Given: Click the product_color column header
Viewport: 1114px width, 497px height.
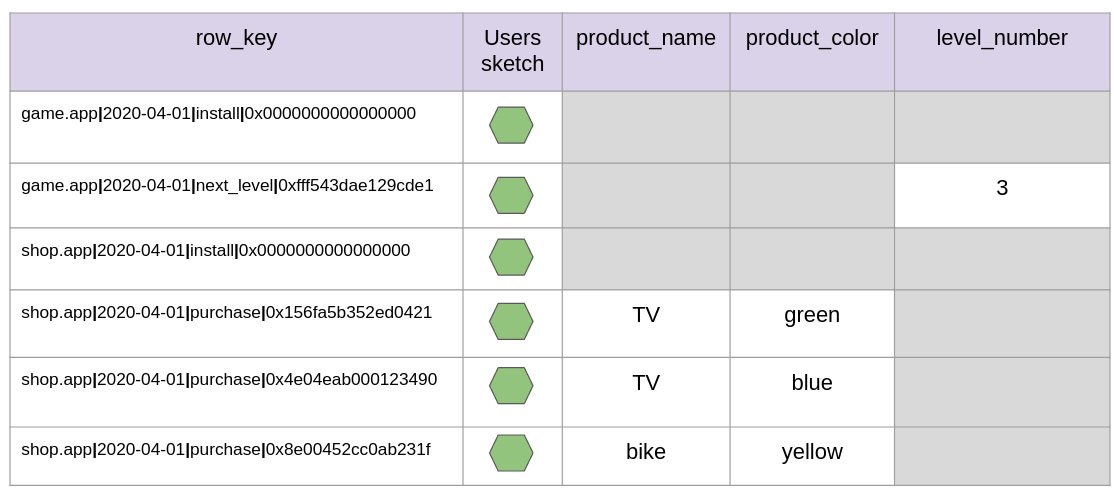Looking at the screenshot, I should (x=812, y=52).
